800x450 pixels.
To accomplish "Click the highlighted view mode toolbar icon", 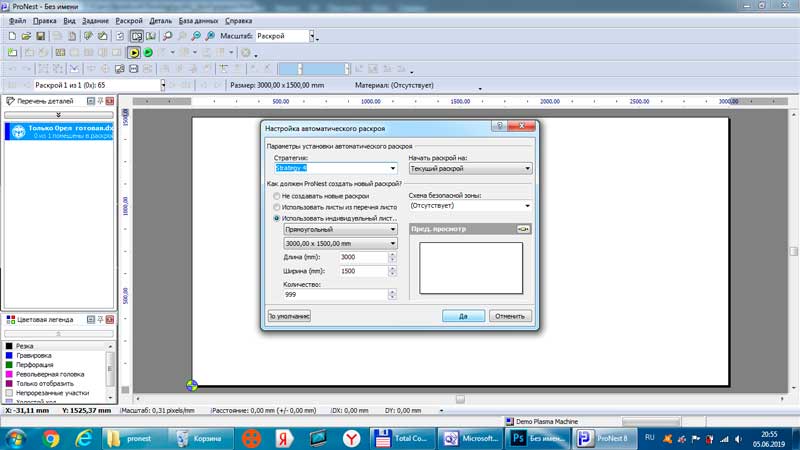I will pyautogui.click(x=136, y=36).
